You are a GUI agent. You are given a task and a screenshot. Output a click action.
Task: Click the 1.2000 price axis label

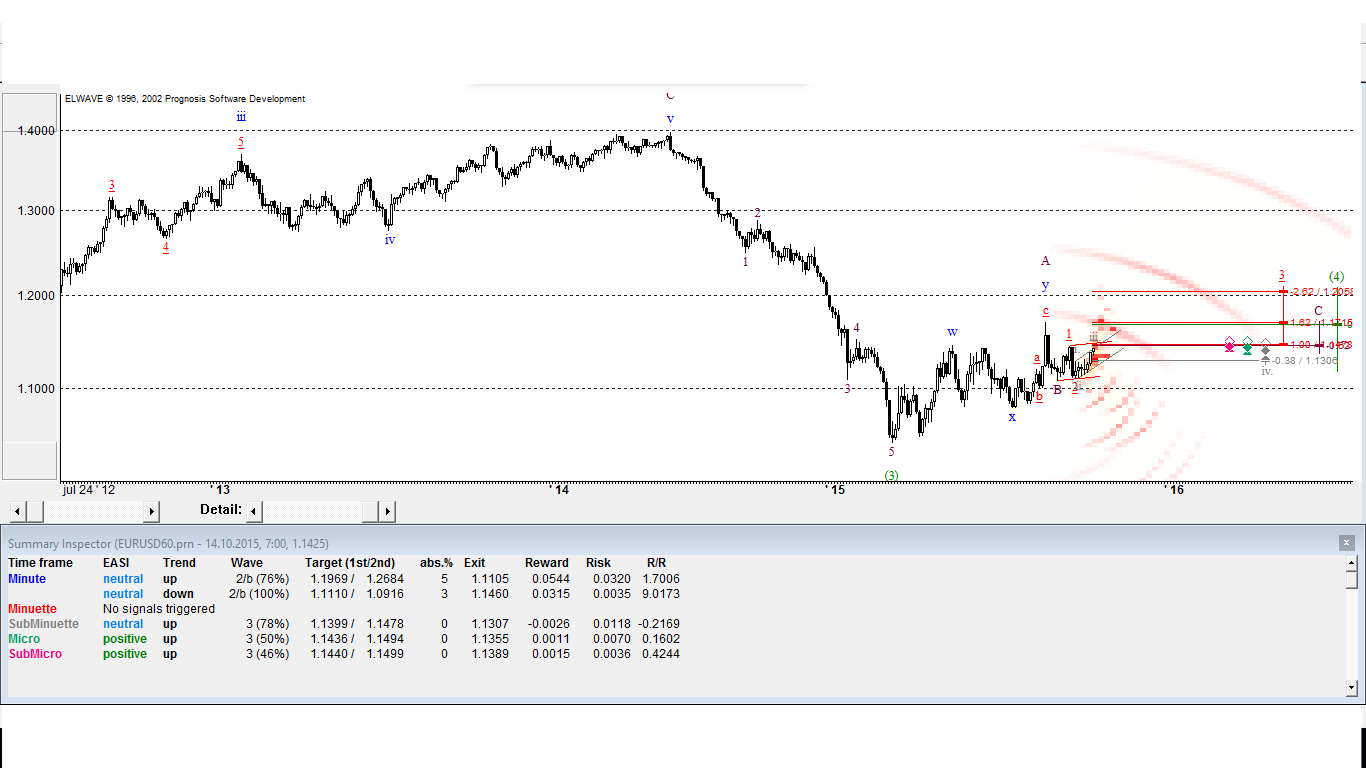coord(37,296)
